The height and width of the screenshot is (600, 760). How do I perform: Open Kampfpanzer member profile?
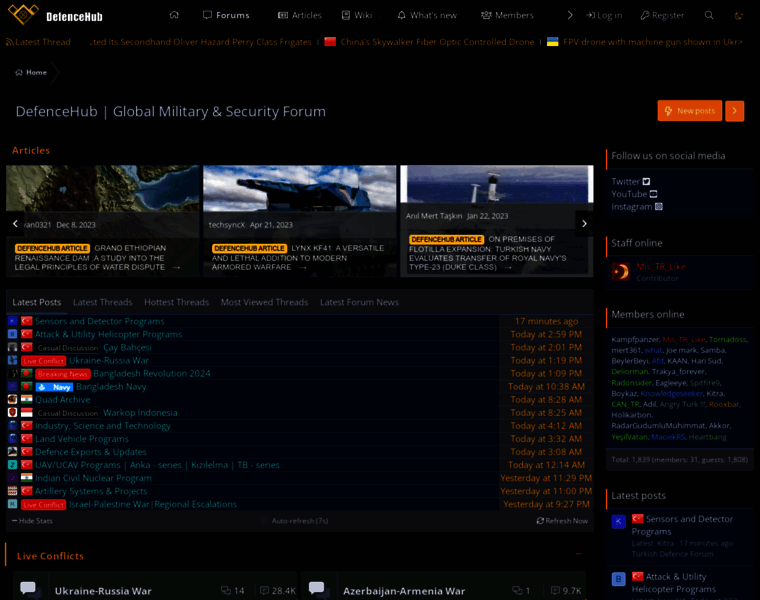(x=635, y=340)
